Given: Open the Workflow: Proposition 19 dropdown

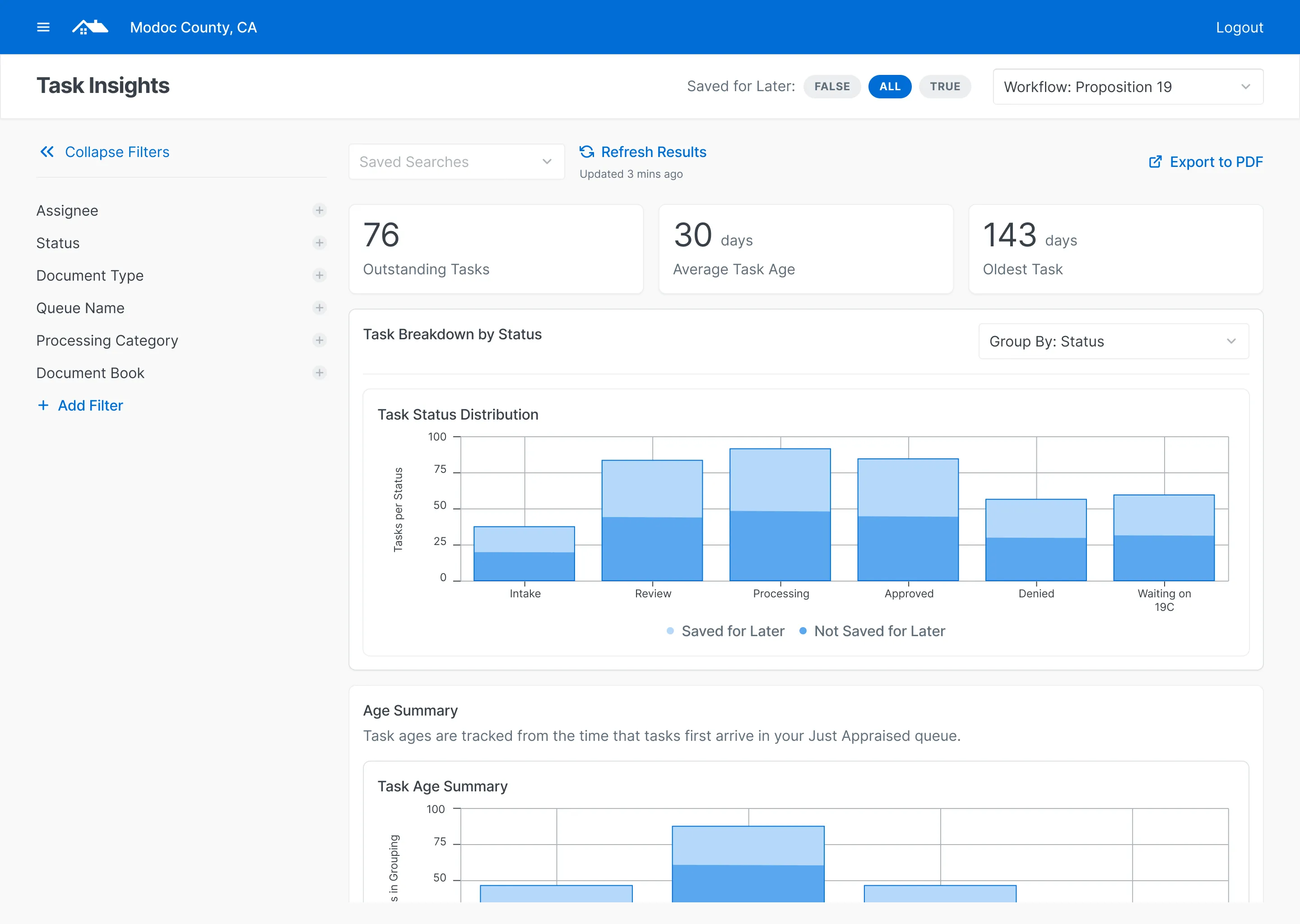Looking at the screenshot, I should coord(1128,87).
